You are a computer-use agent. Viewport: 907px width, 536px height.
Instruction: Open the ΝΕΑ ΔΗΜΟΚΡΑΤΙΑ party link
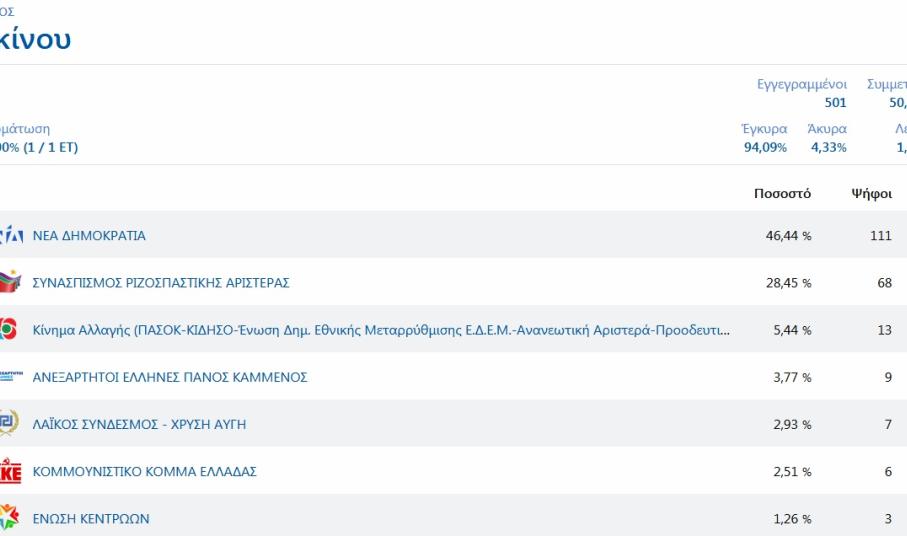(x=89, y=236)
